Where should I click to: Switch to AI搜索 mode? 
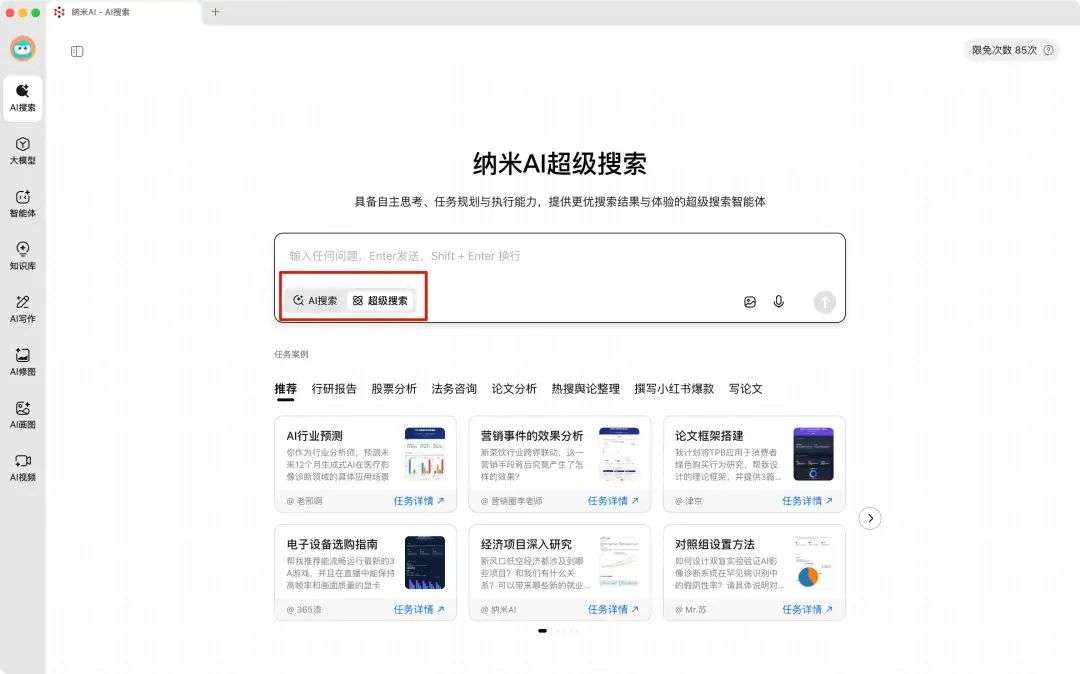pos(315,301)
